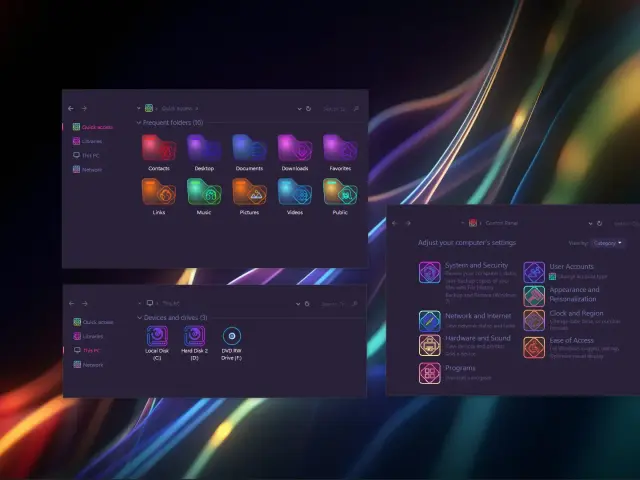Click the Ease of Access icon

click(534, 347)
